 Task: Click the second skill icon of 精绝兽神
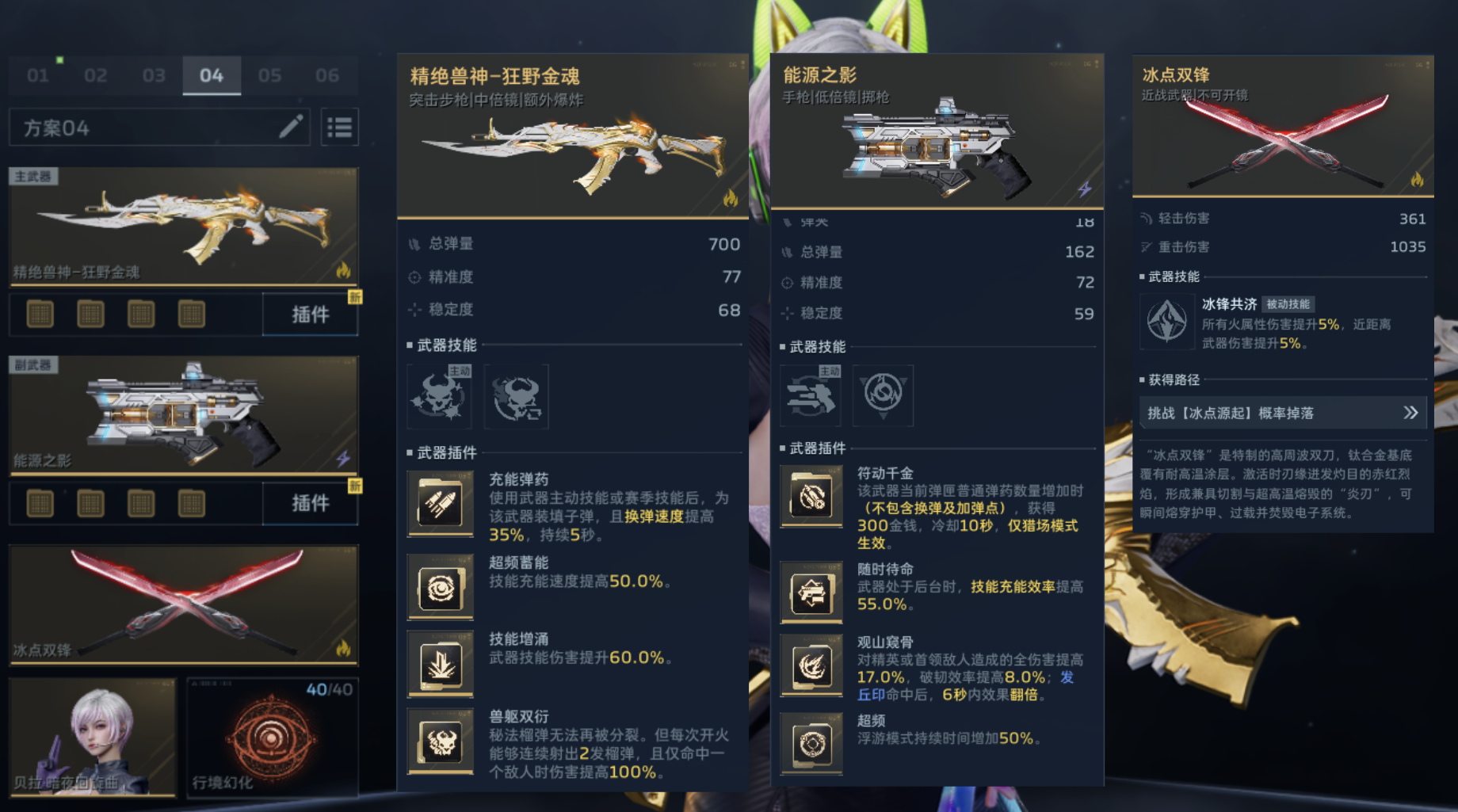(517, 396)
